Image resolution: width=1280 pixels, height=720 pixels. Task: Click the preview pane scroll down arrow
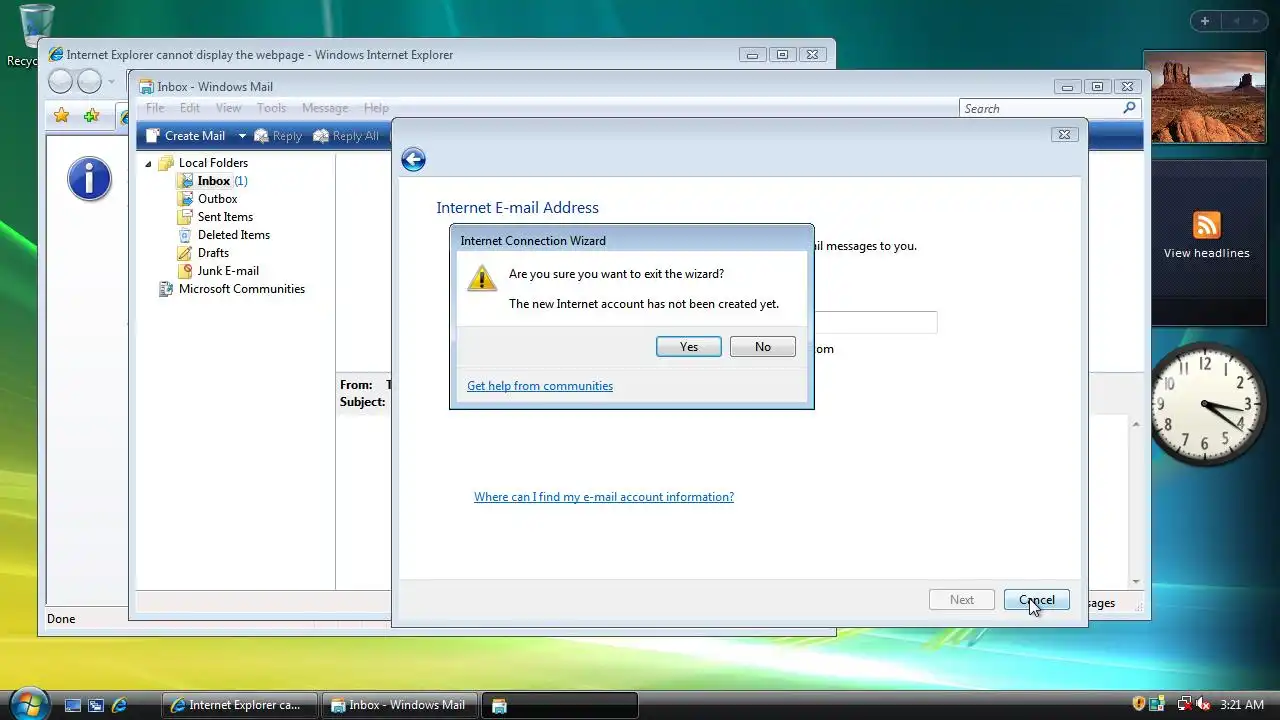[1136, 582]
